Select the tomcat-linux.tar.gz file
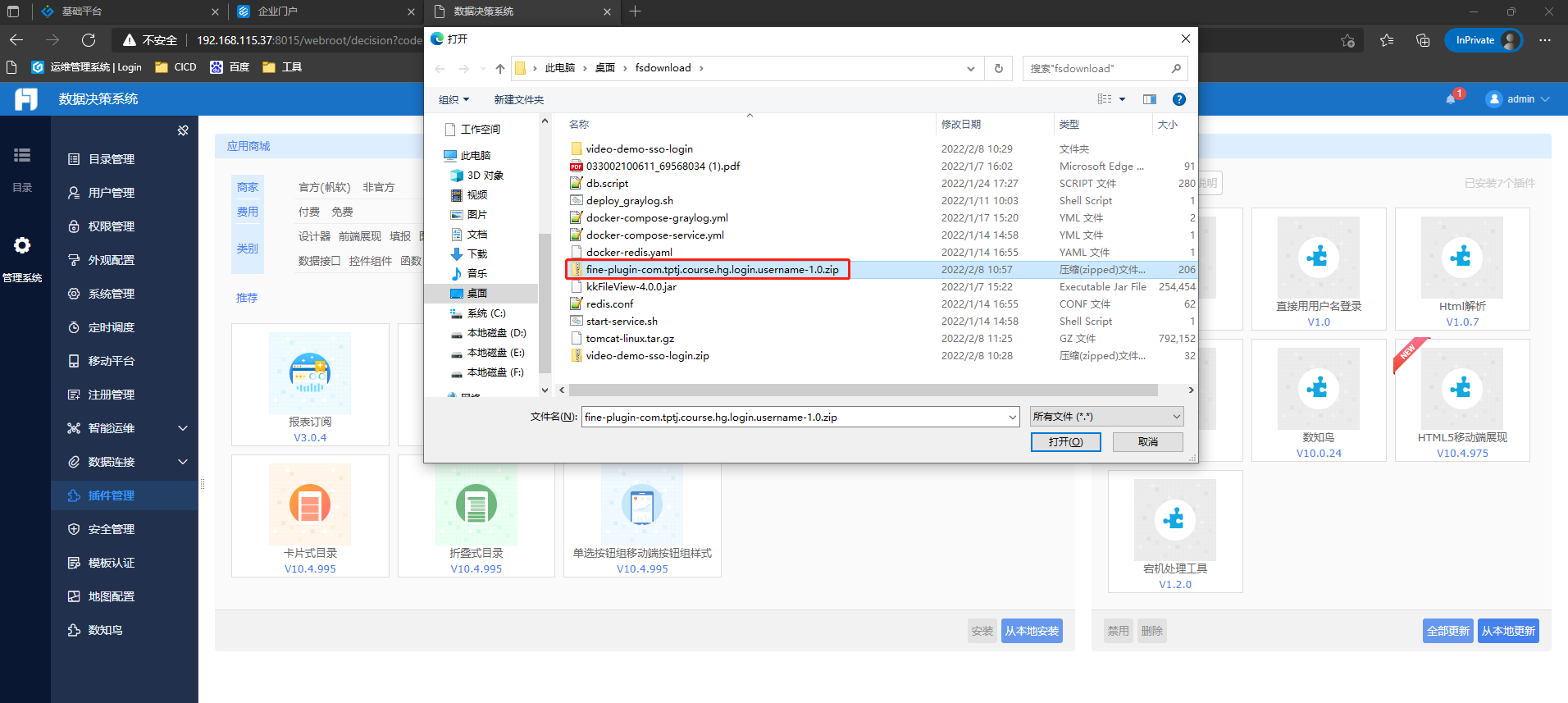Viewport: 1568px width, 703px height. (x=630, y=339)
